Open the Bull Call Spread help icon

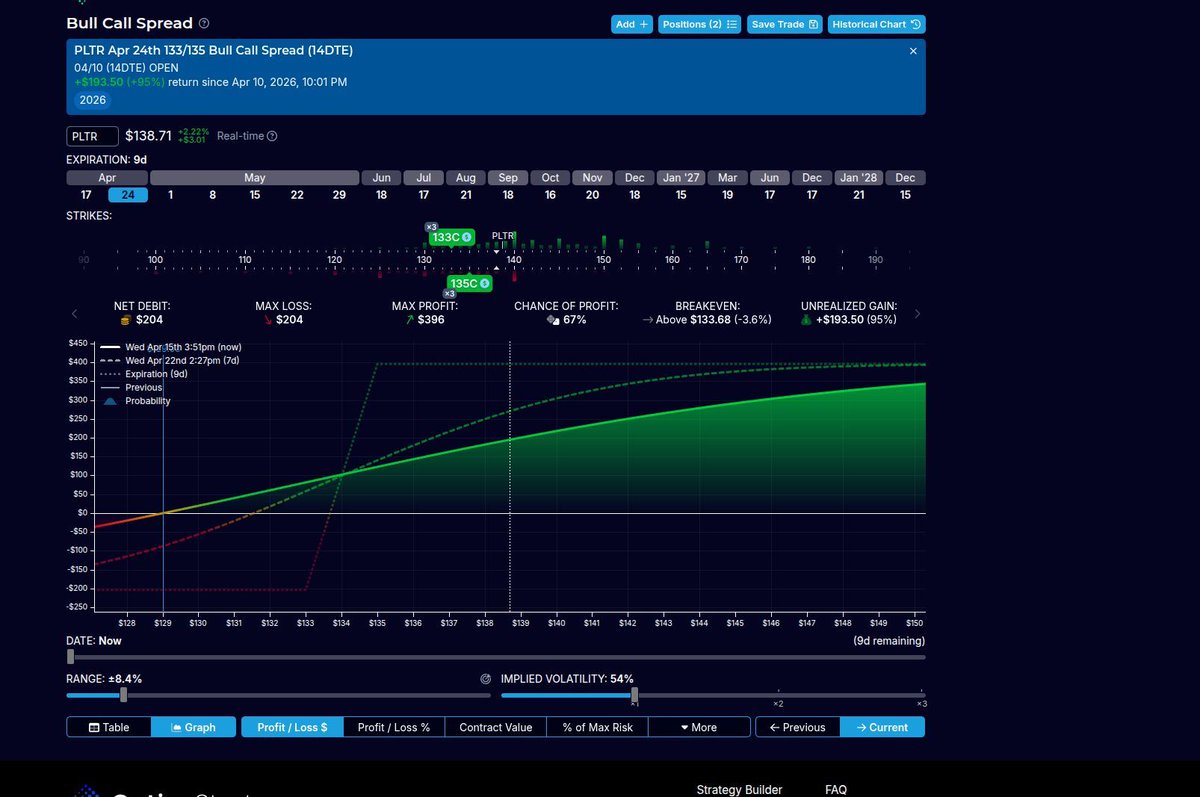pyautogui.click(x=205, y=23)
